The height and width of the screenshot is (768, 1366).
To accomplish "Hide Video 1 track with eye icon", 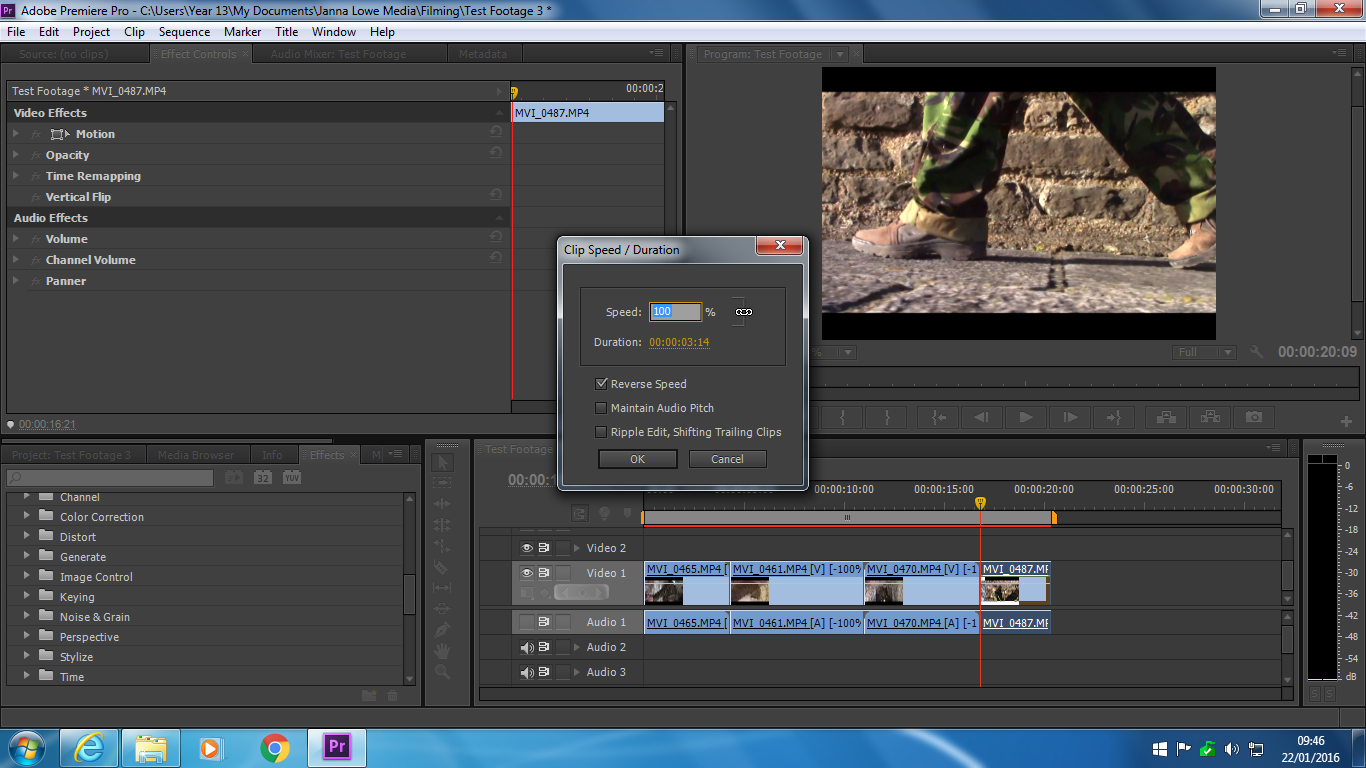I will coord(527,573).
